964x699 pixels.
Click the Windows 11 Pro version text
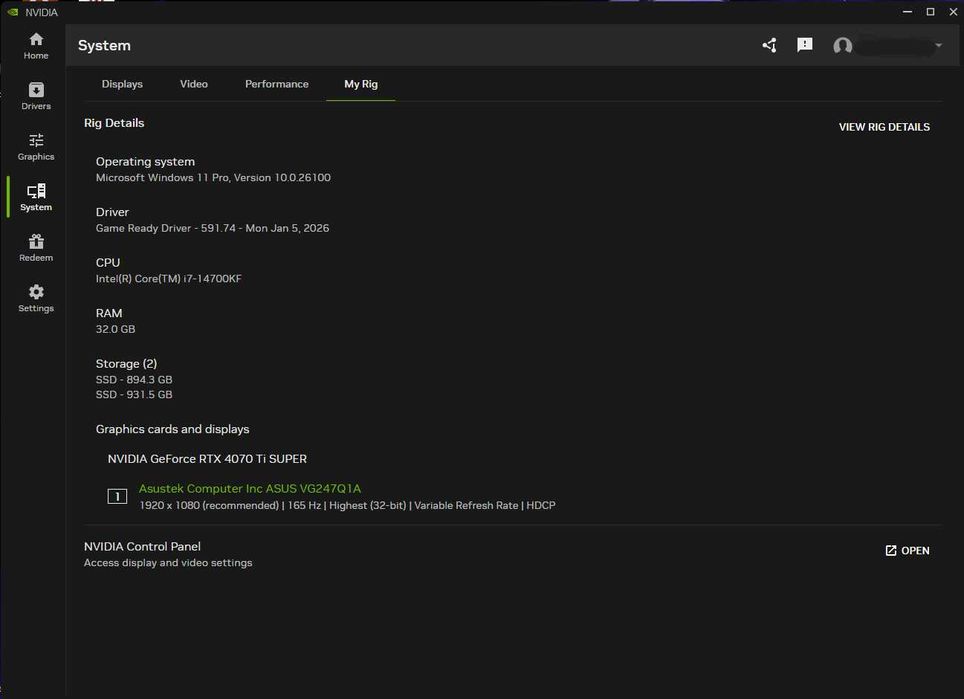[x=213, y=177]
